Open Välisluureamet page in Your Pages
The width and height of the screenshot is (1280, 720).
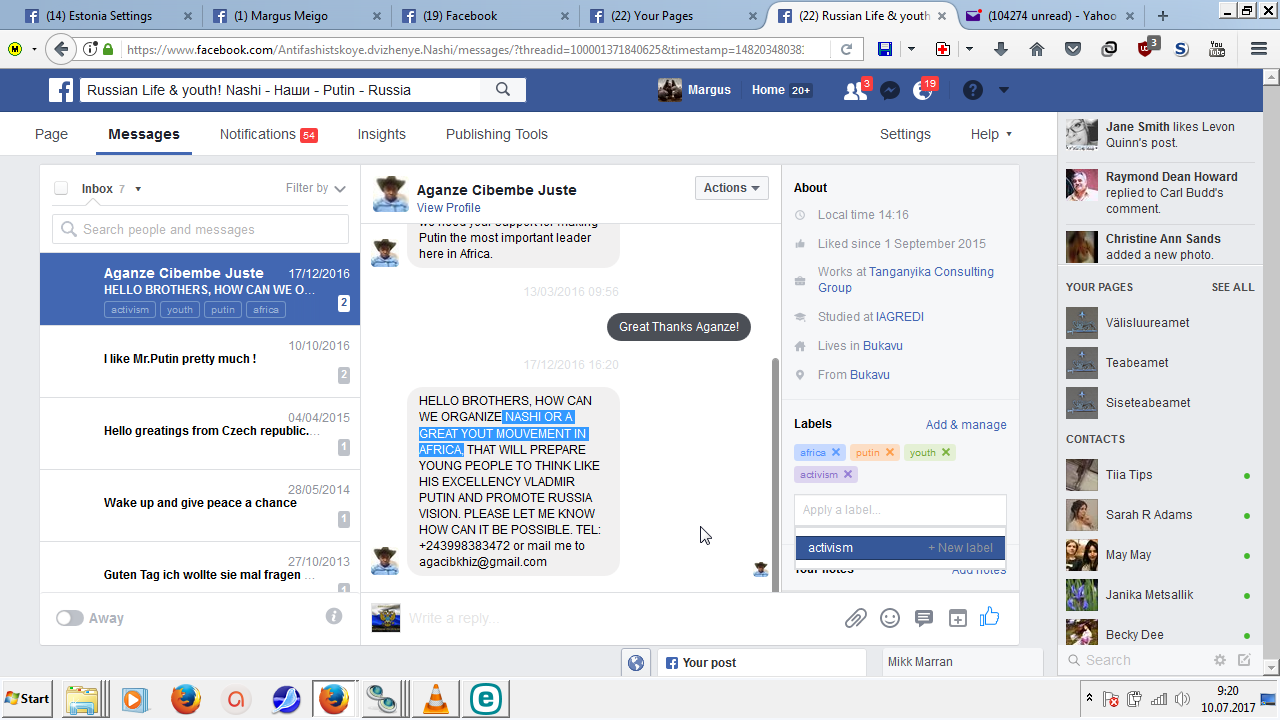click(x=1159, y=323)
